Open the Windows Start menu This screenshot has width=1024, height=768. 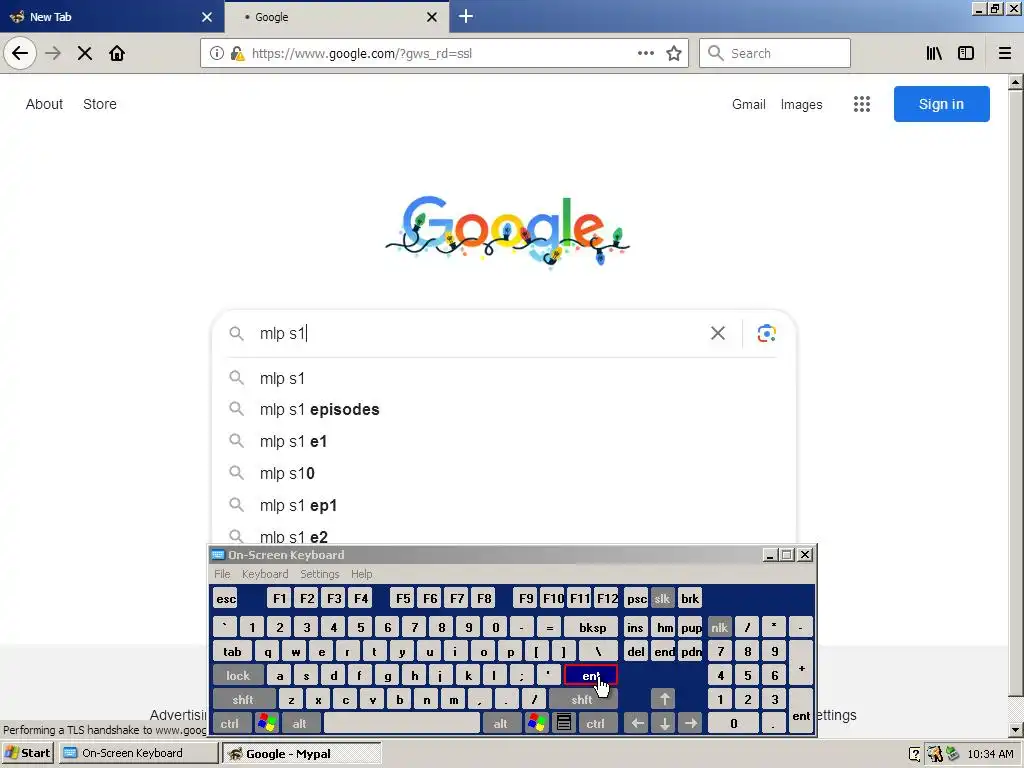[x=29, y=753]
